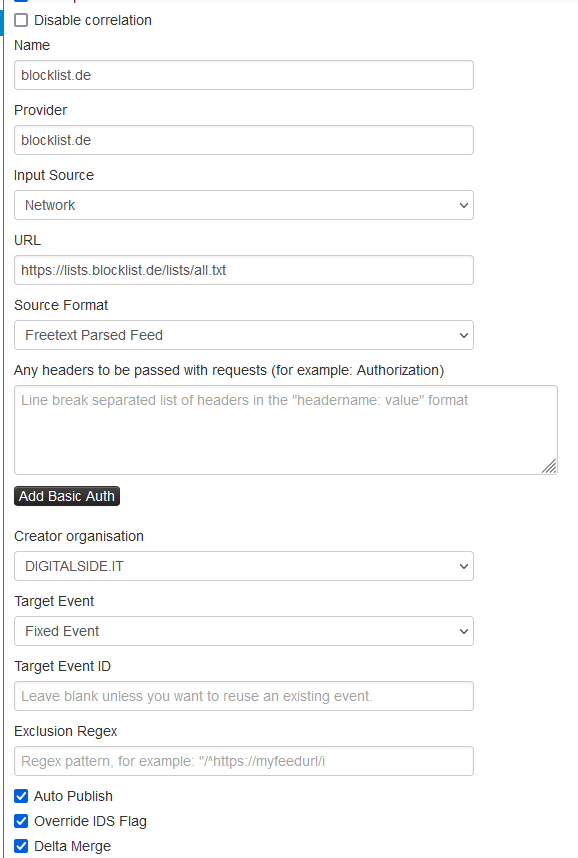This screenshot has width=578, height=858.
Task: Open the Creator organisation dropdown
Action: pyautogui.click(x=243, y=566)
